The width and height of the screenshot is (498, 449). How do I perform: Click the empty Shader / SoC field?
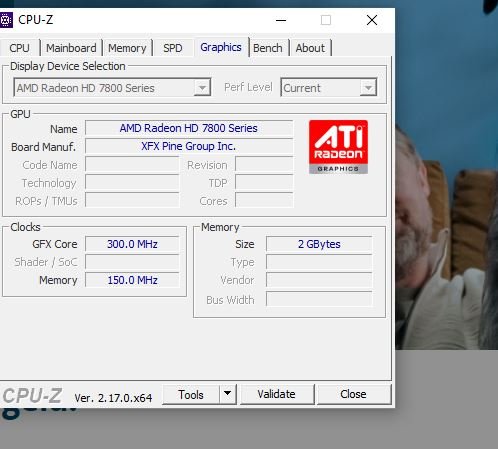click(x=132, y=262)
